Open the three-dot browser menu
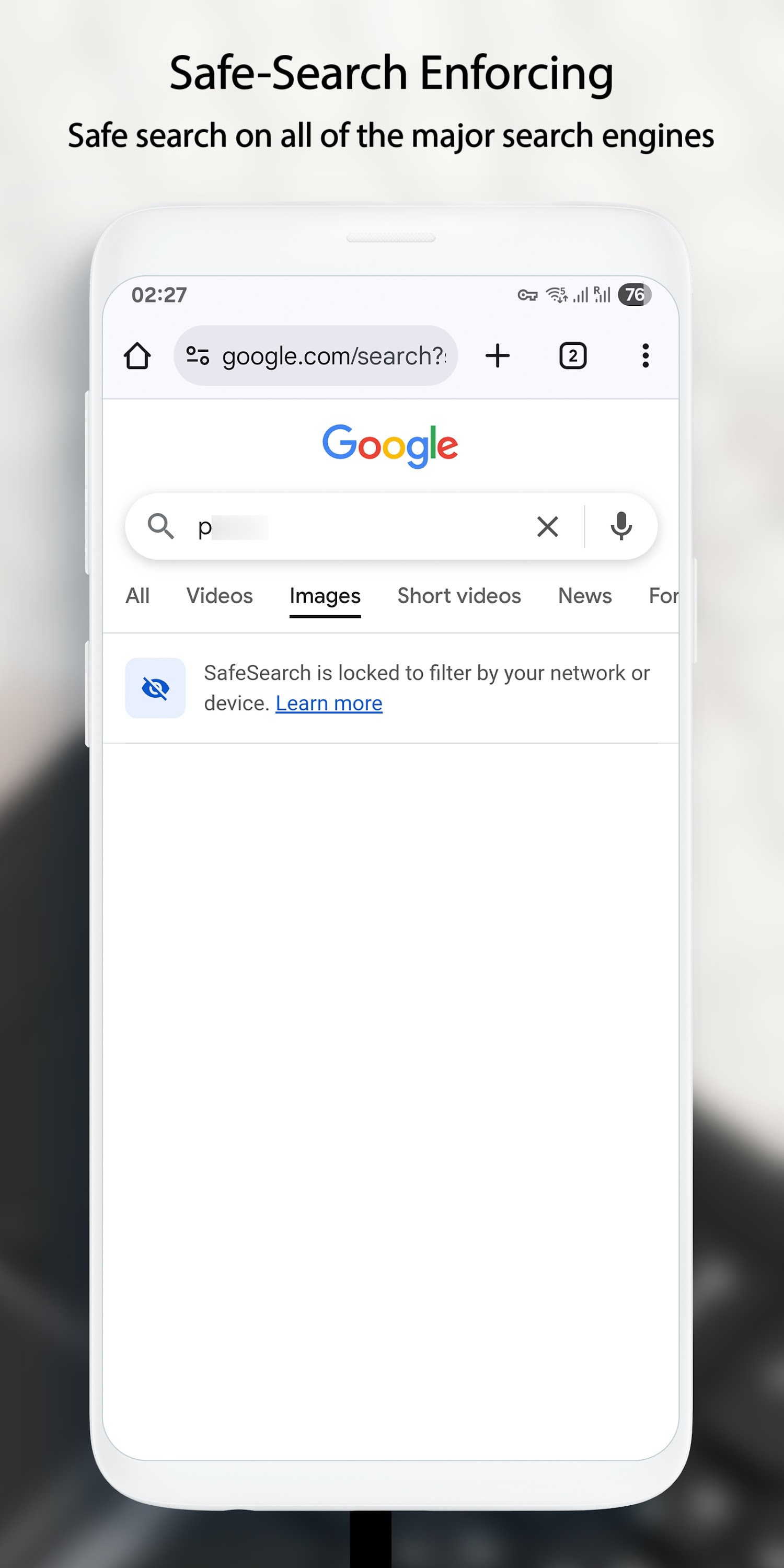 (x=645, y=355)
